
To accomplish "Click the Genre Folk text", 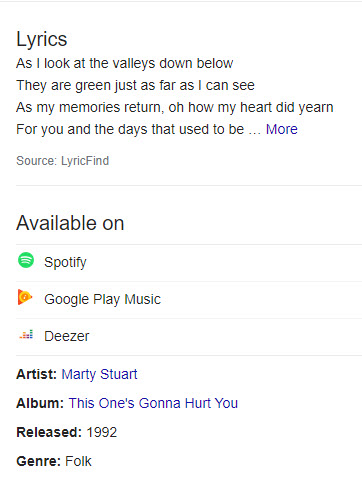I will point(54,461).
